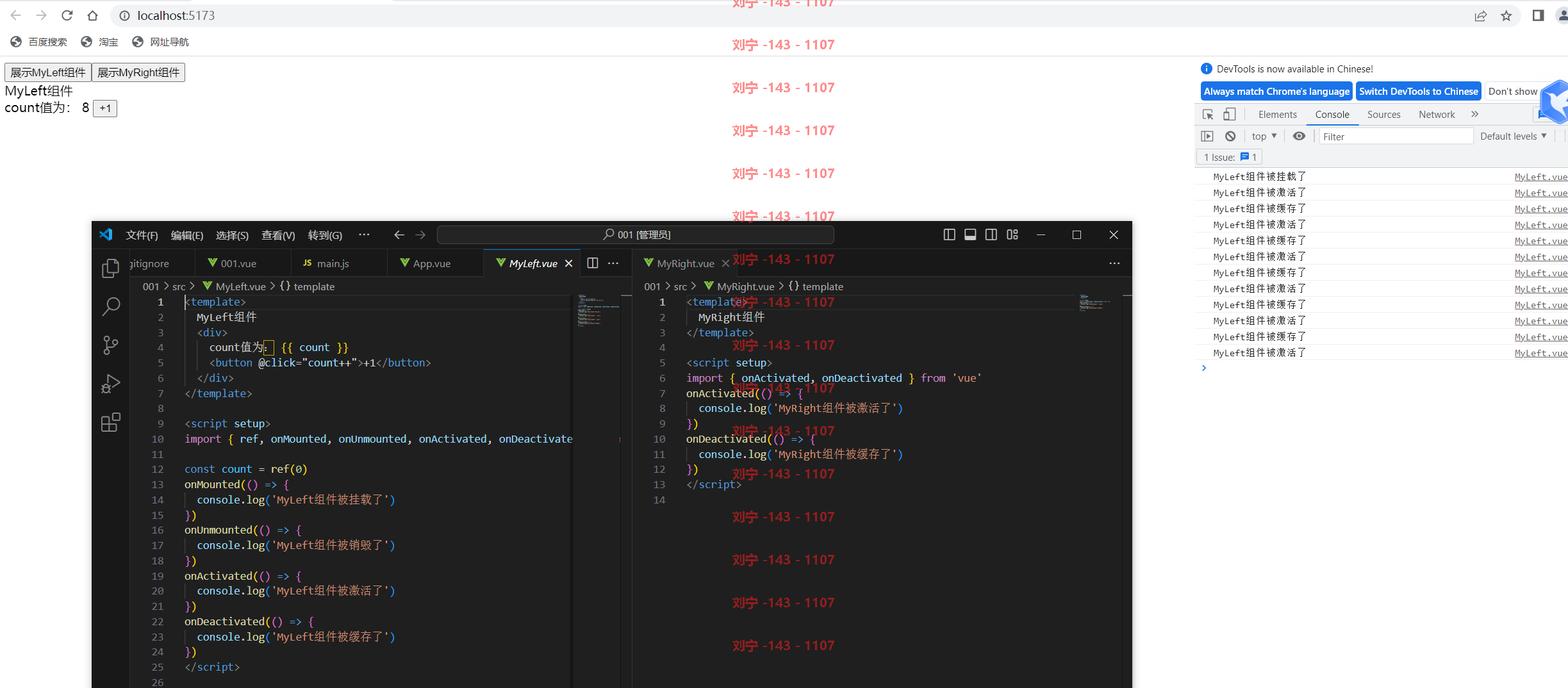Split the MyLeft.vue editor to the right
Viewport: 1568px width, 688px height.
tap(593, 263)
